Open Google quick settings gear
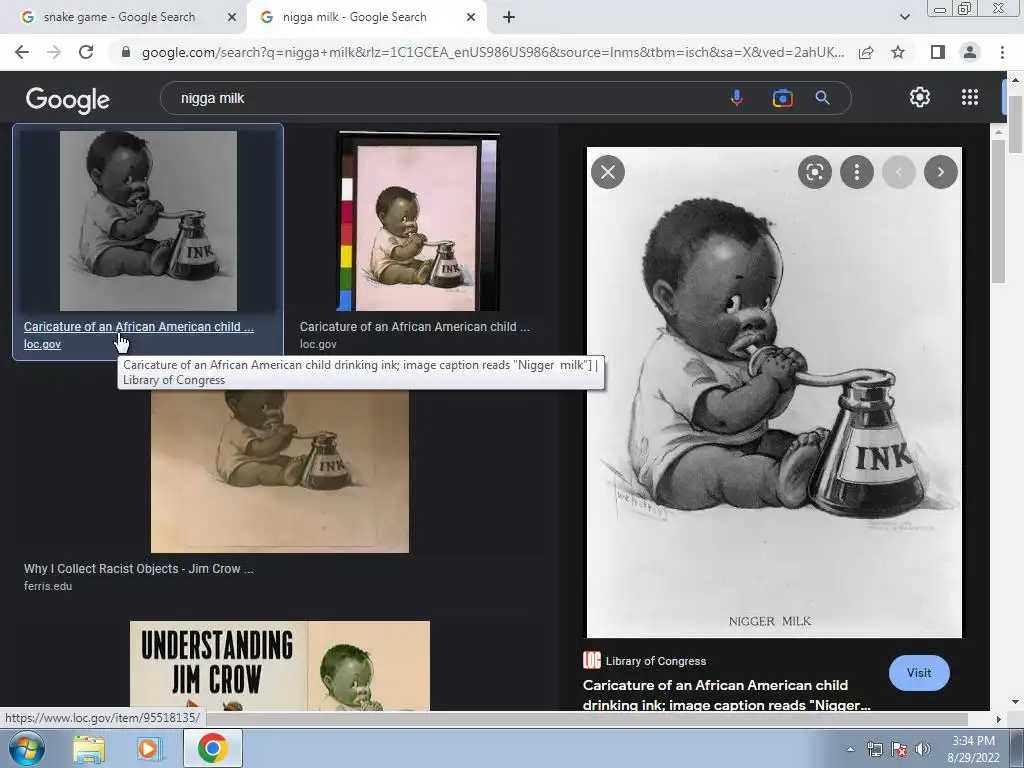 [x=920, y=97]
